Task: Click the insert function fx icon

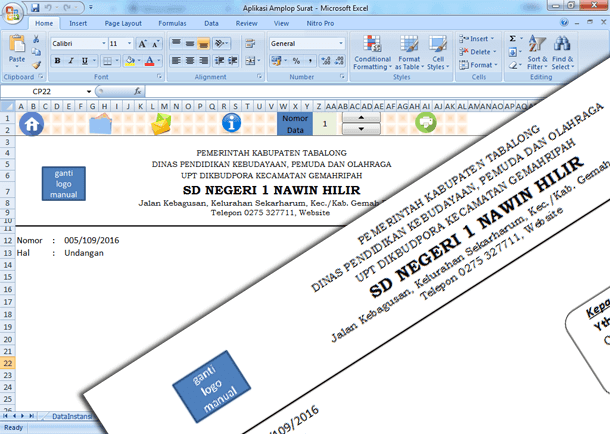Action: click(x=138, y=91)
